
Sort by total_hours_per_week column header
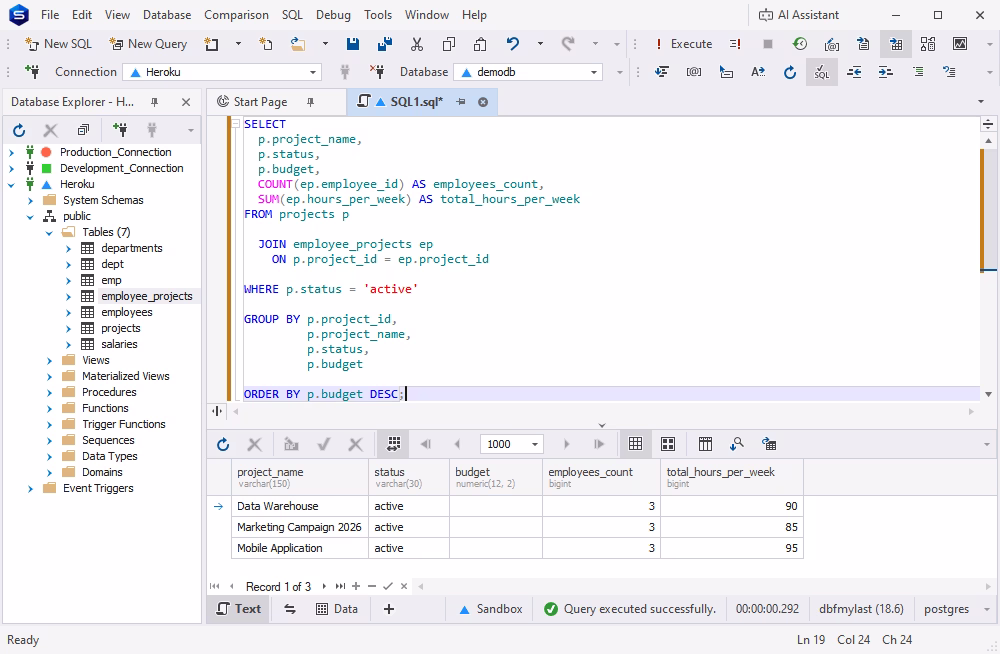[x=732, y=477]
